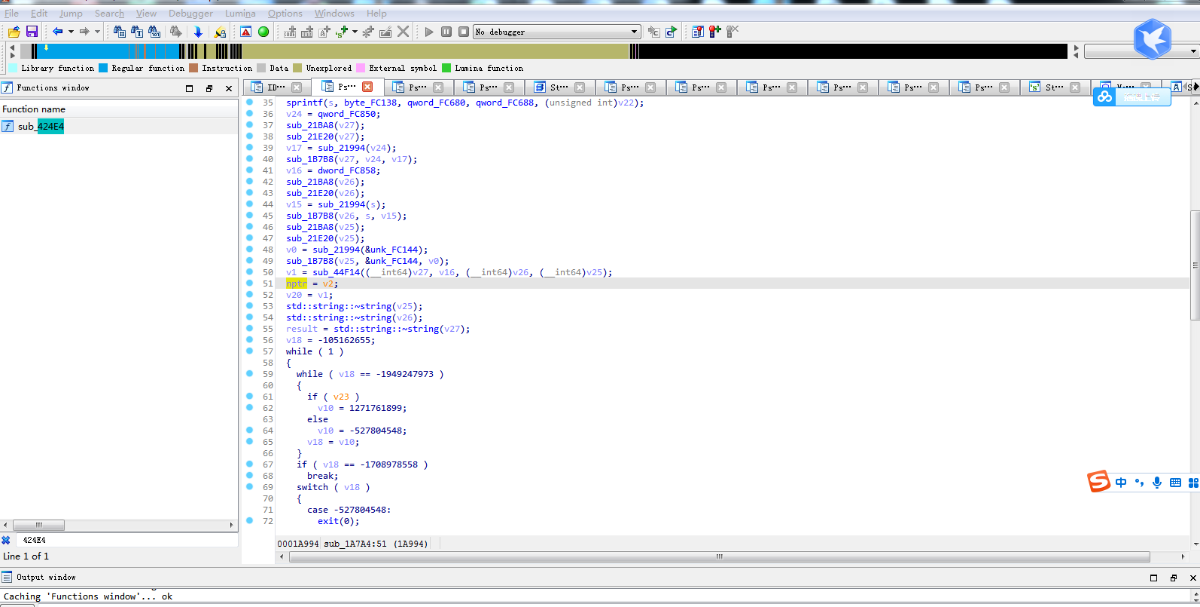Toggle breakpoint dot on line 51
The image size is (1200, 607).
[250, 283]
